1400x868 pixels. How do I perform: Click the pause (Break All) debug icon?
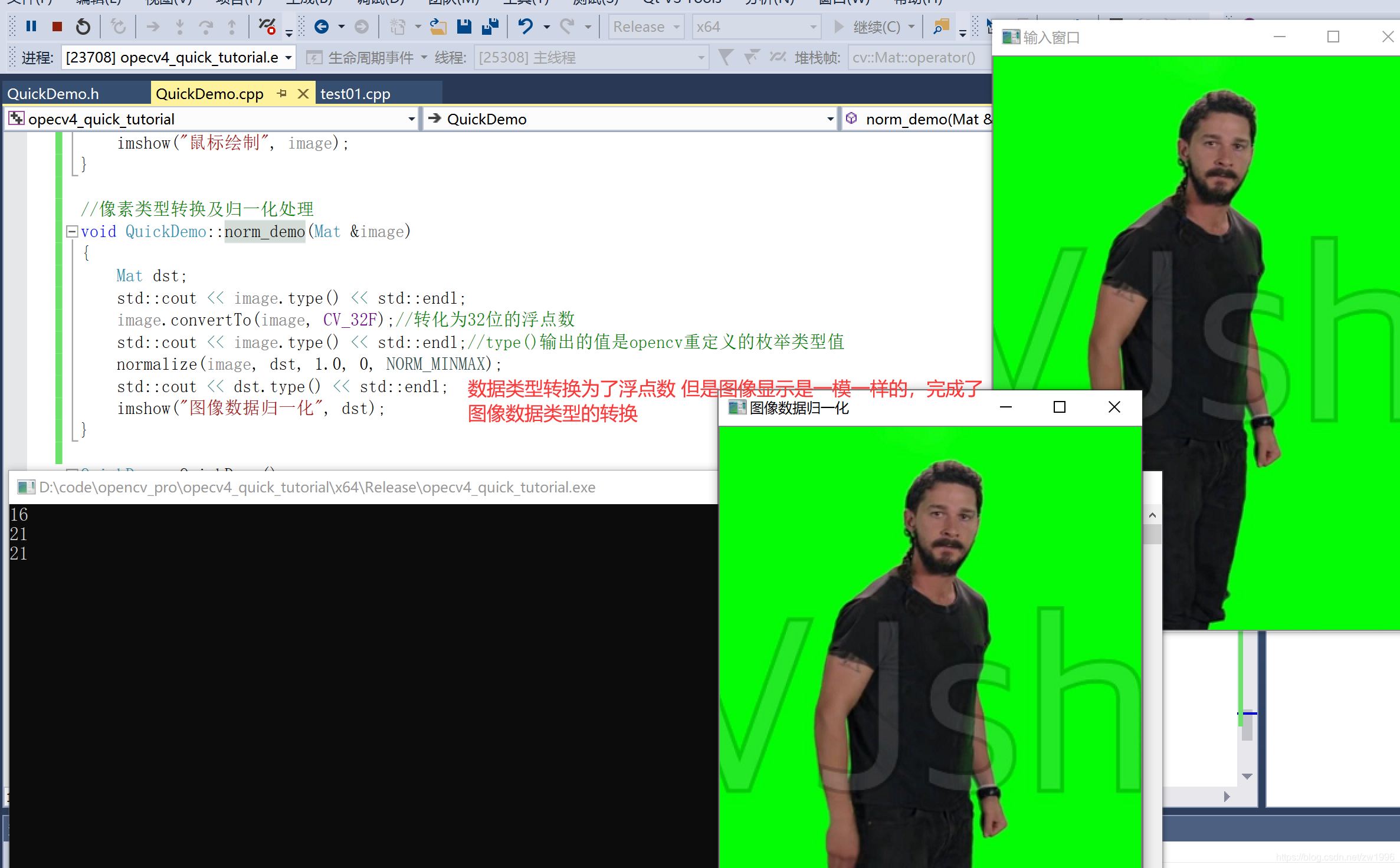(31, 27)
